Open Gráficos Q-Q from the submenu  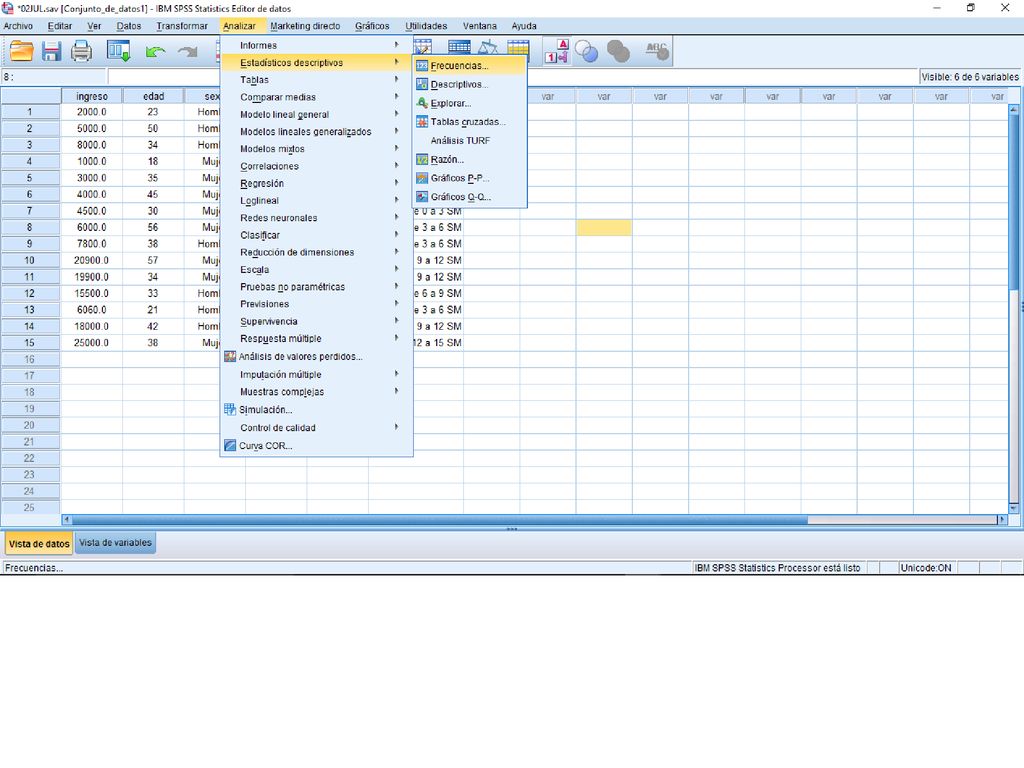470,197
